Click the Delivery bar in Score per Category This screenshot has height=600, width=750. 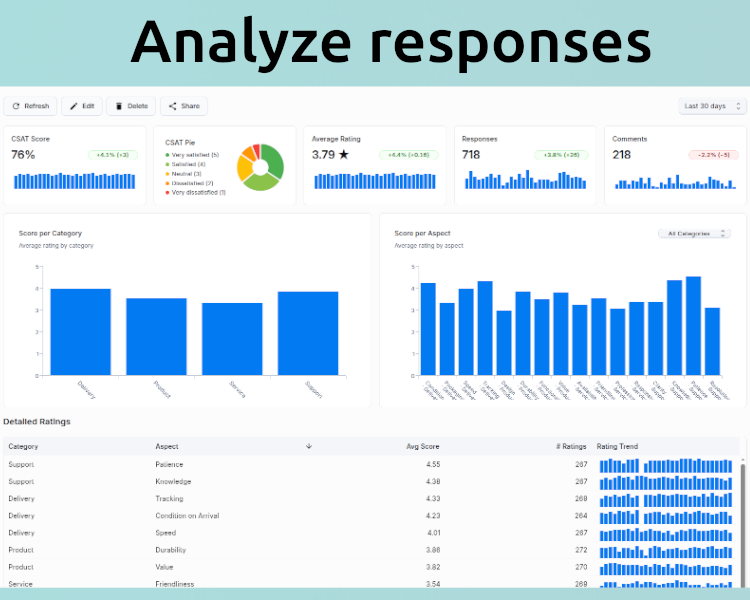(x=80, y=331)
